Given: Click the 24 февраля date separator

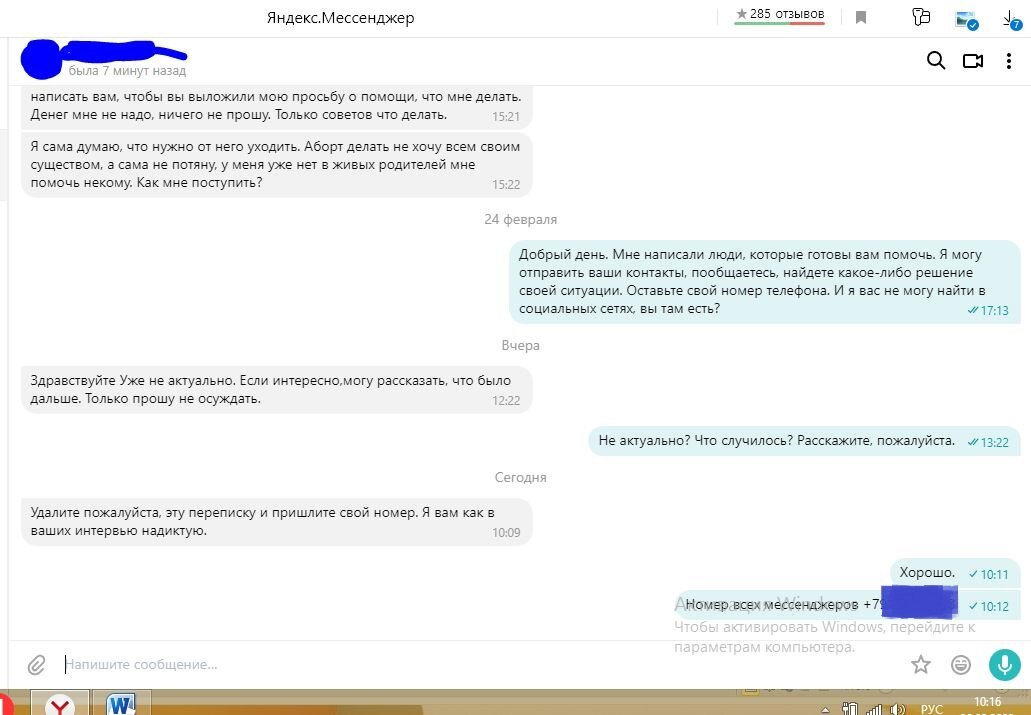Looking at the screenshot, I should tap(520, 220).
